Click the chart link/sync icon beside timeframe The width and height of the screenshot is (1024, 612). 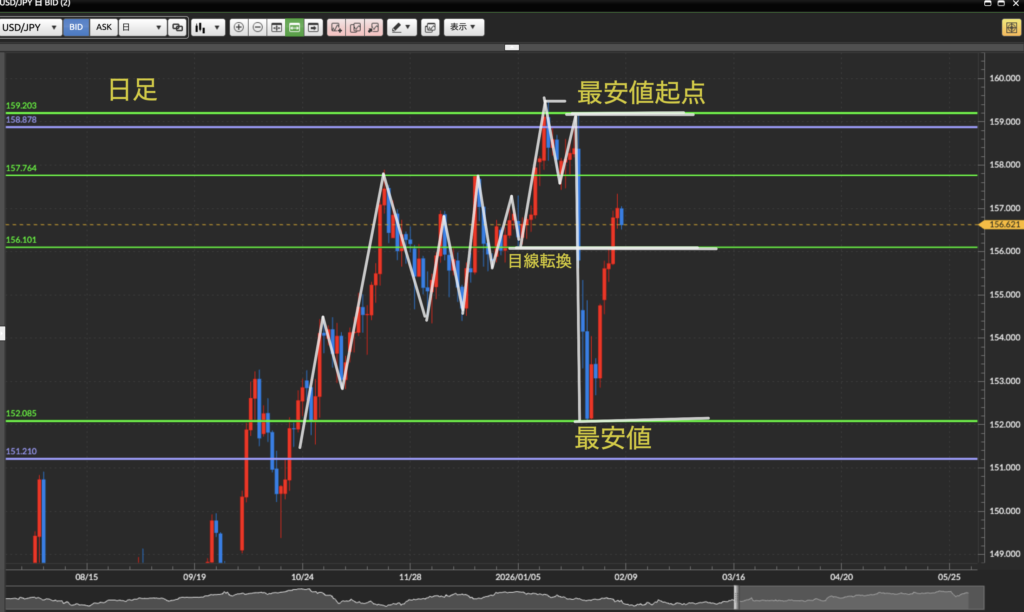coord(177,28)
